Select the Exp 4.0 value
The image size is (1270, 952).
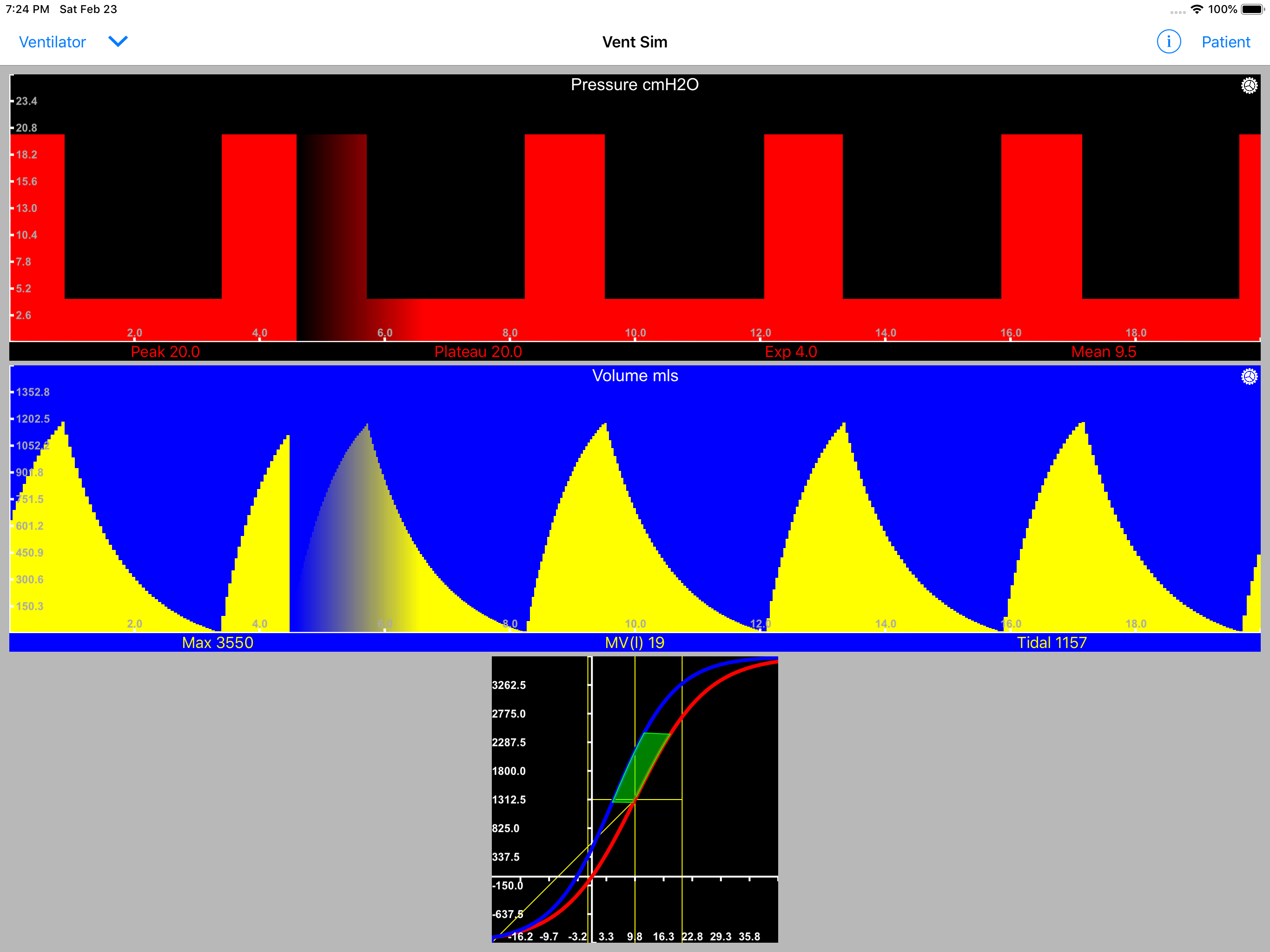point(791,351)
